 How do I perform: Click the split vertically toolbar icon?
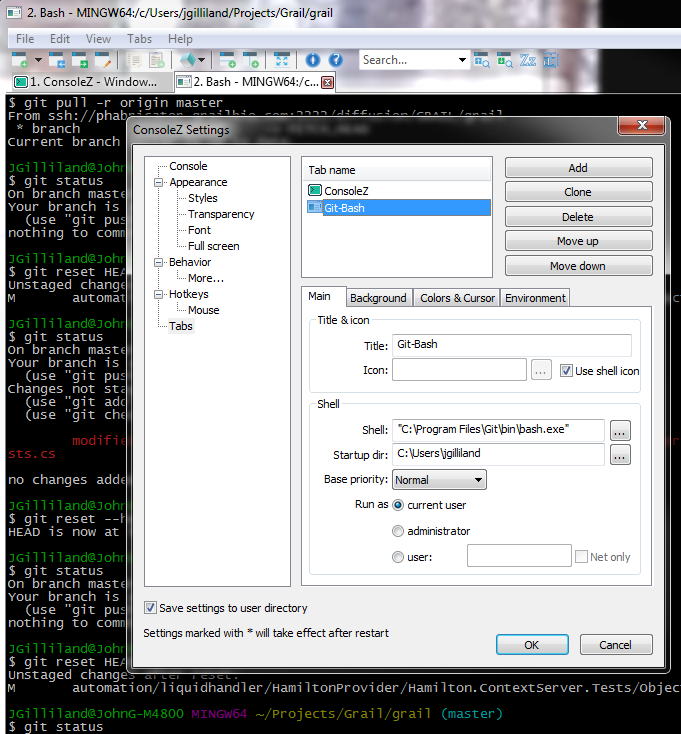pyautogui.click(x=251, y=60)
